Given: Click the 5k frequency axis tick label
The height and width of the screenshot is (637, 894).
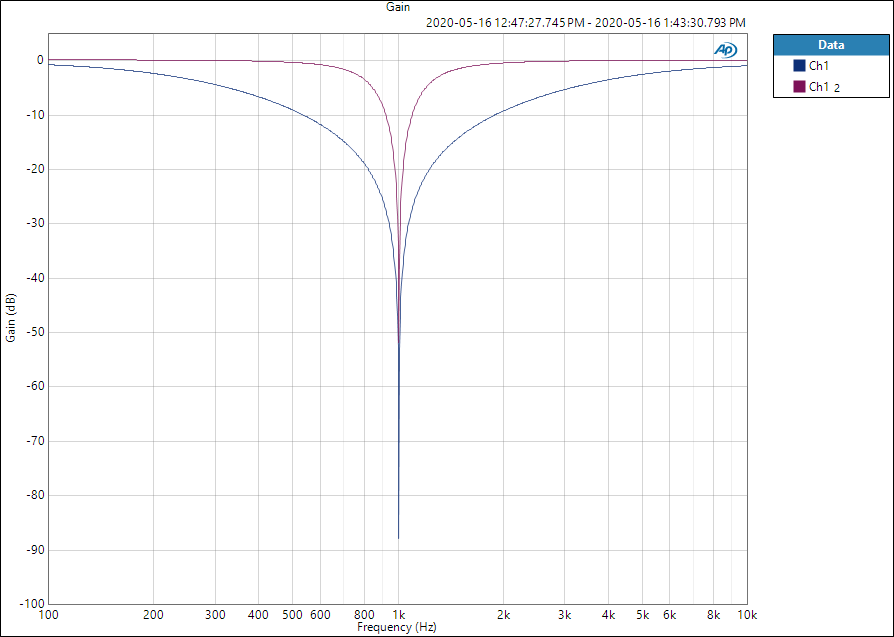Looking at the screenshot, I should [643, 615].
